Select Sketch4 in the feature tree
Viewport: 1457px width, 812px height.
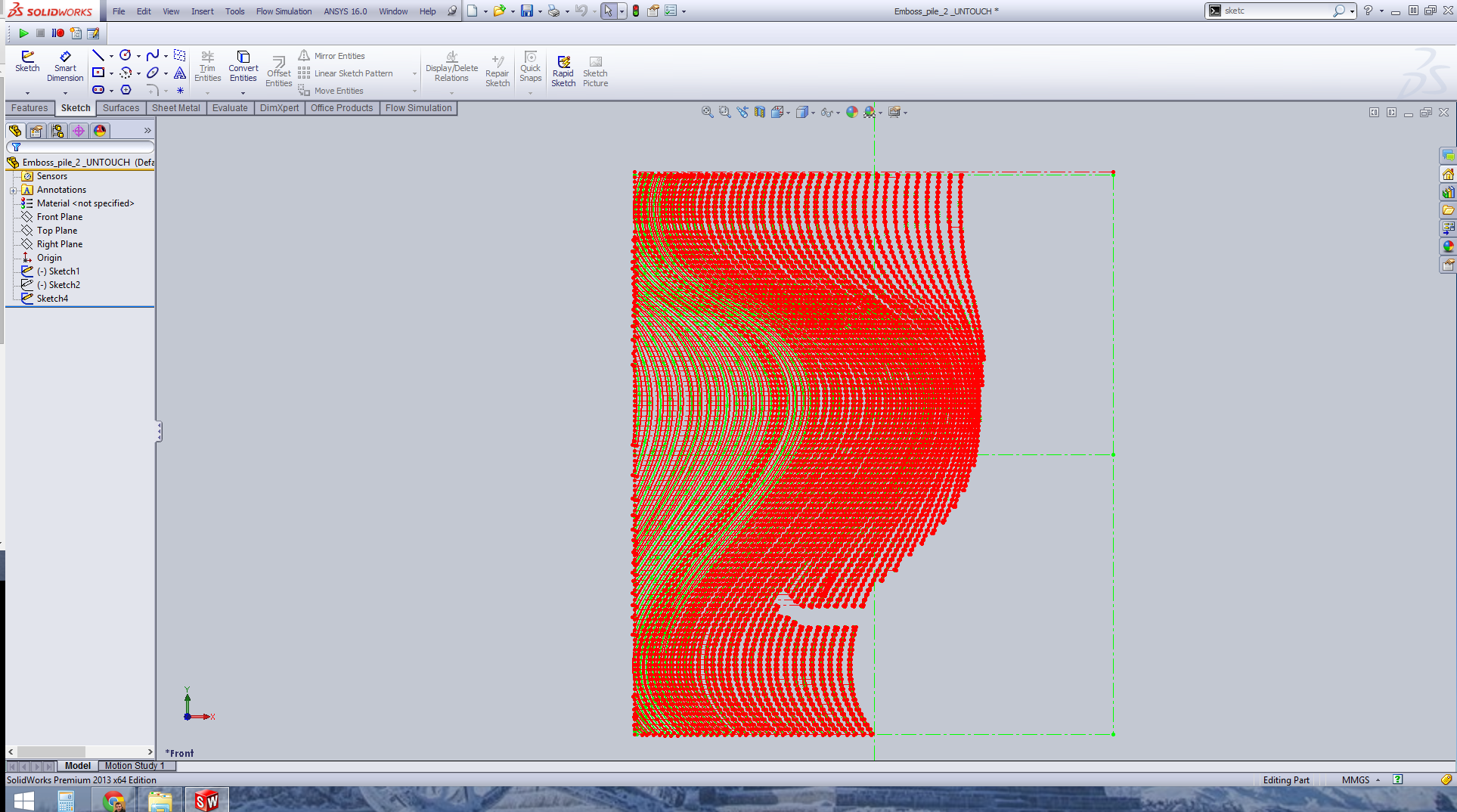[x=52, y=299]
